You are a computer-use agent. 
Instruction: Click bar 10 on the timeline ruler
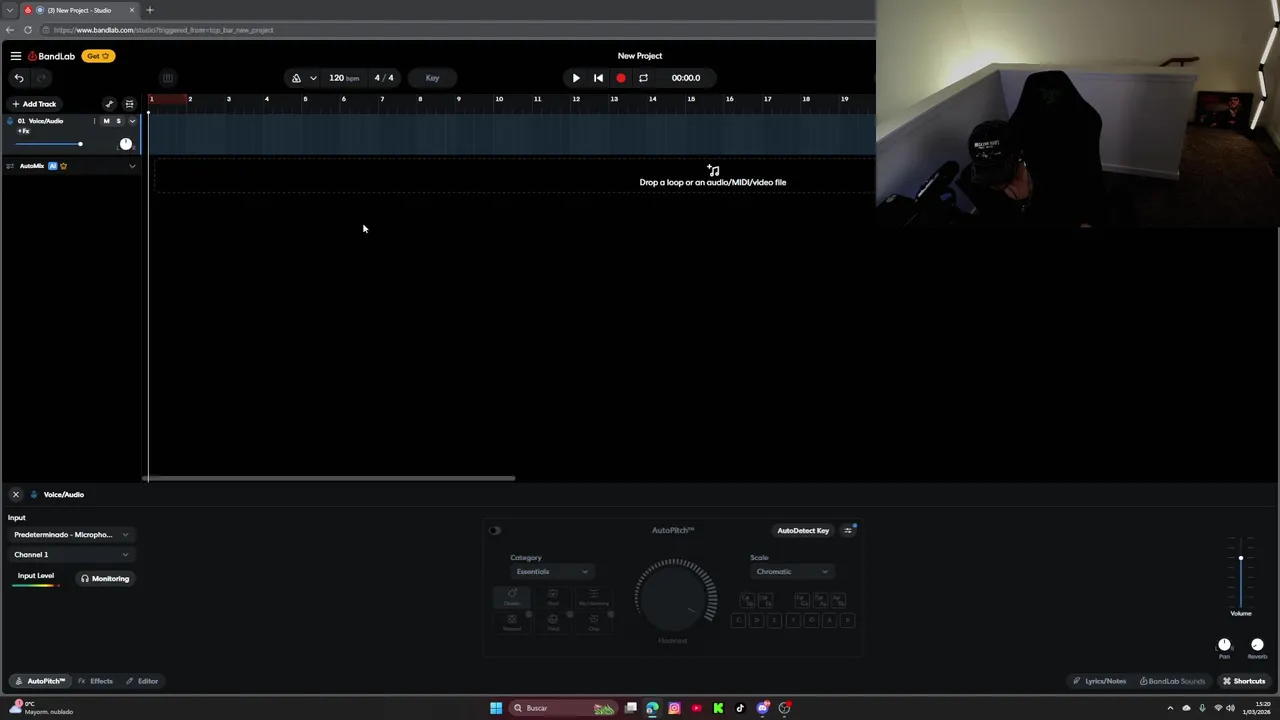coord(498,99)
